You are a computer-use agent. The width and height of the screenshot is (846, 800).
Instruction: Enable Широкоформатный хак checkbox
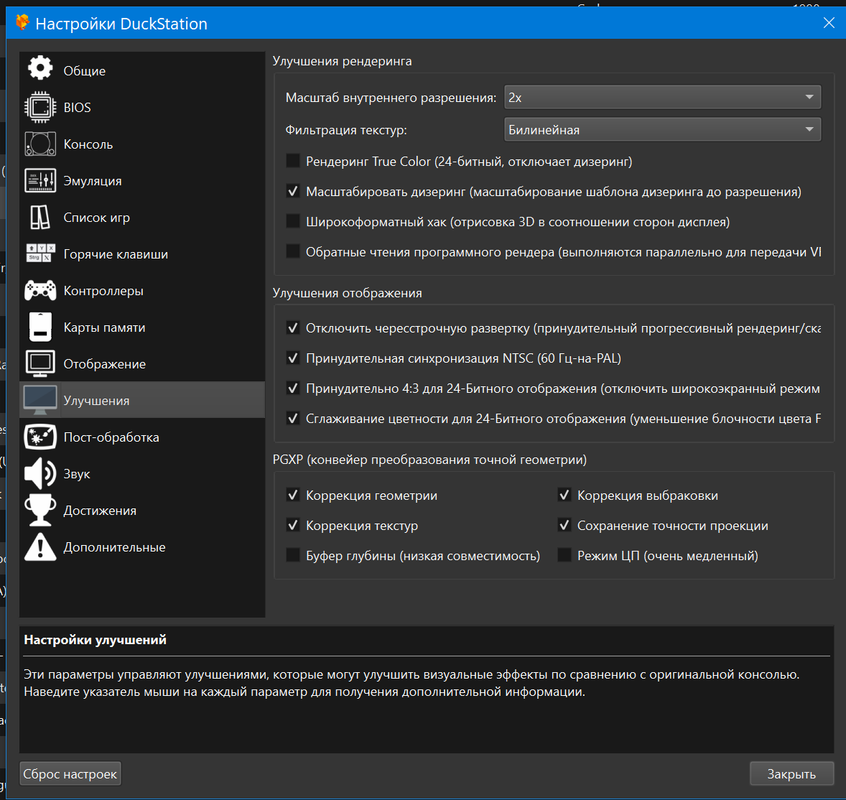293,221
